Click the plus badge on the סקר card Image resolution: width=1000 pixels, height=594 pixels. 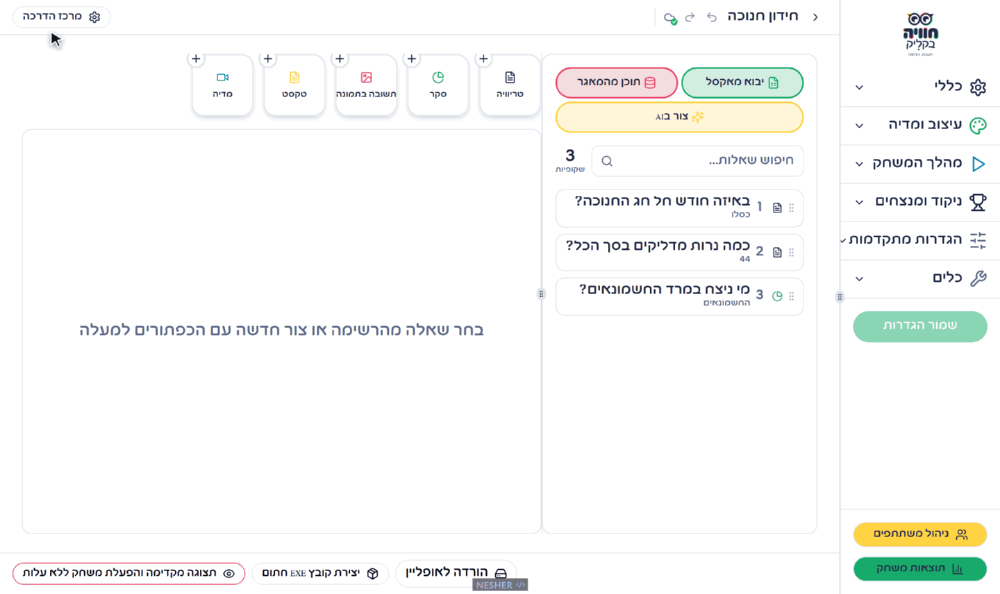click(411, 59)
